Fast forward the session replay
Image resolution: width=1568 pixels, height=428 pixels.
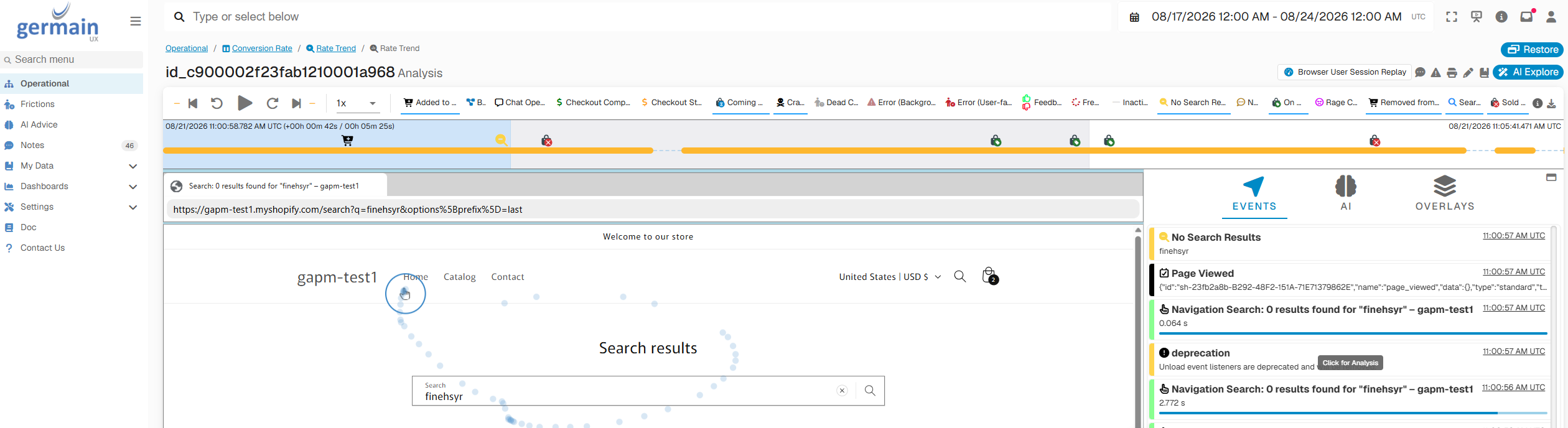pyautogui.click(x=273, y=103)
